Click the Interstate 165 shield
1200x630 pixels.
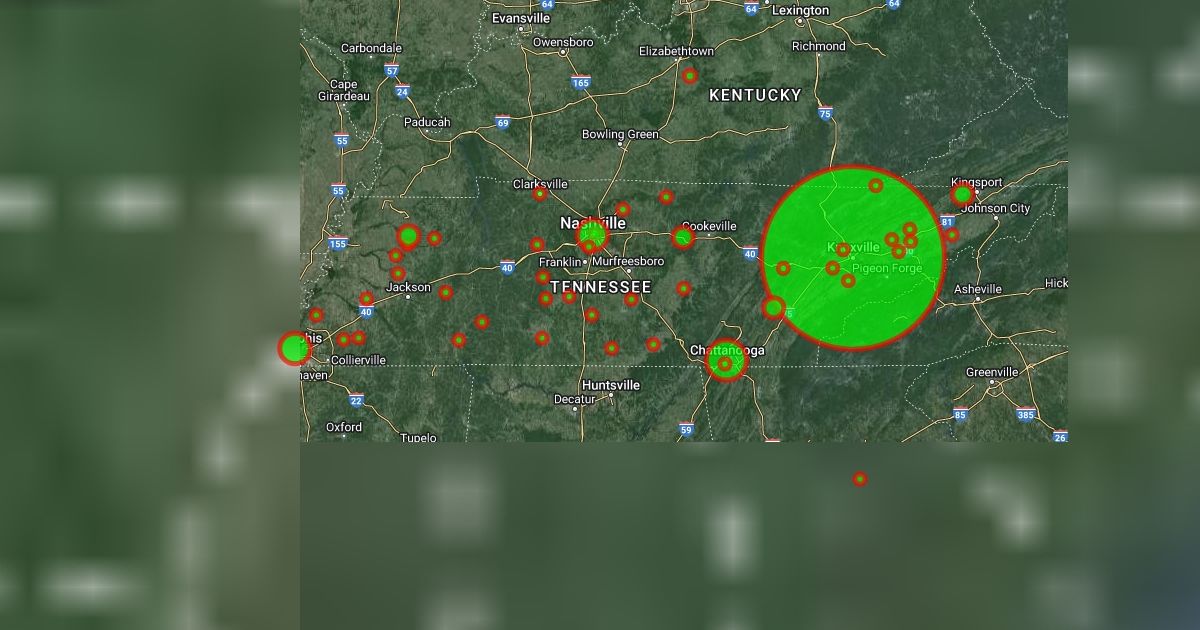tap(581, 82)
